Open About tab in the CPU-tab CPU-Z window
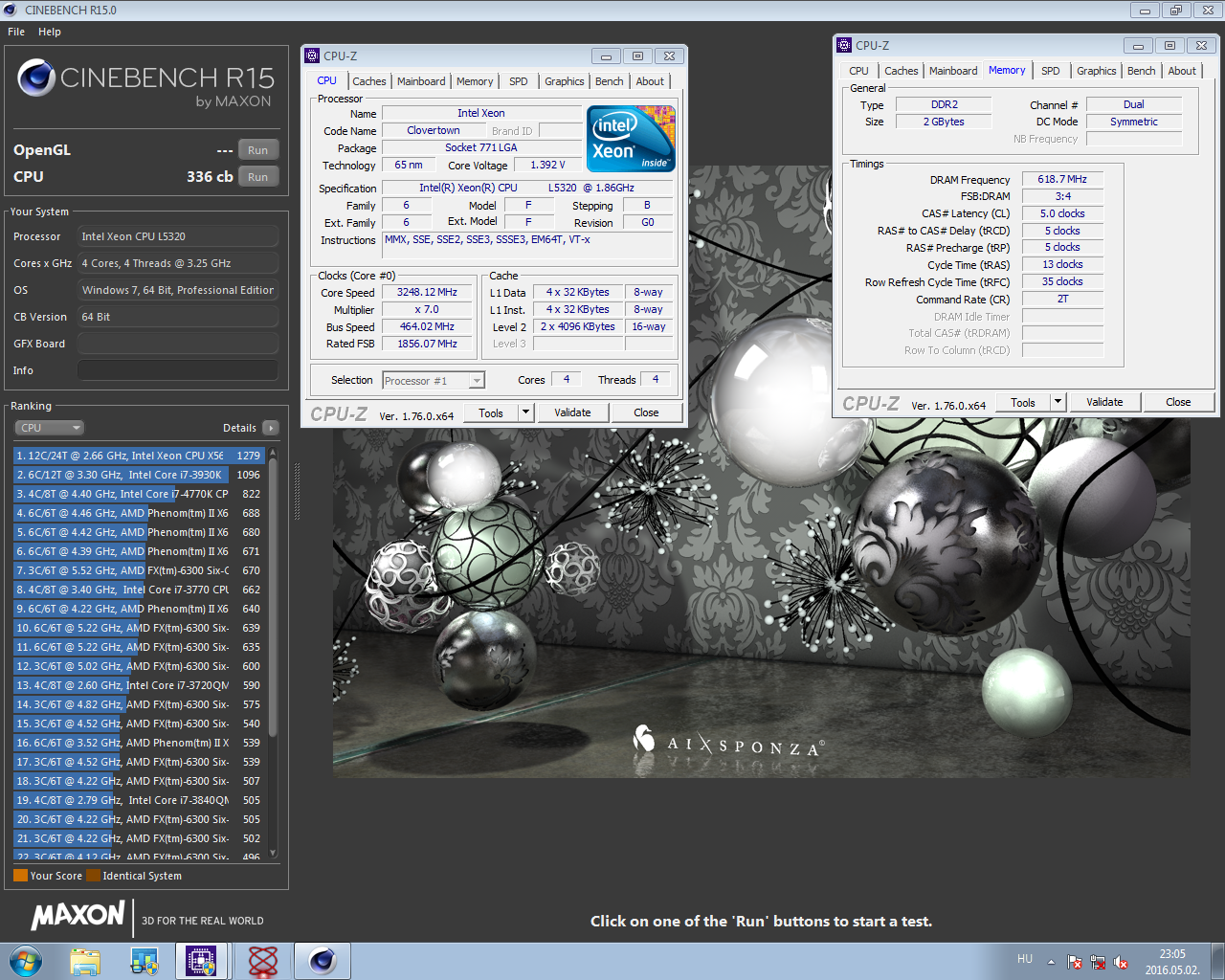Screen dimensions: 1225x980 pyautogui.click(x=650, y=81)
